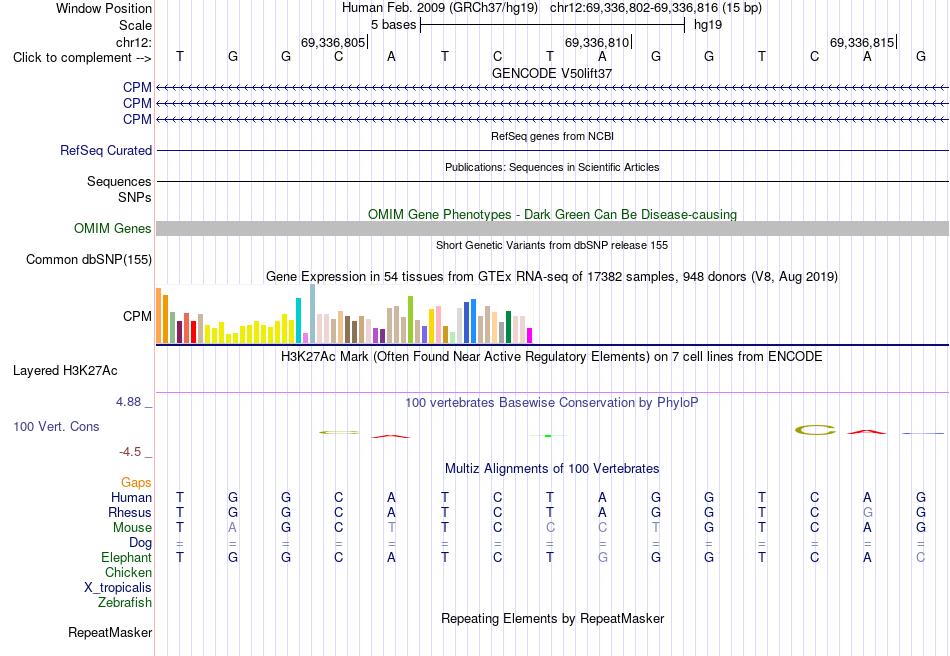Open 'Repeating Elements by RepeatMasker' track title

coord(552,618)
